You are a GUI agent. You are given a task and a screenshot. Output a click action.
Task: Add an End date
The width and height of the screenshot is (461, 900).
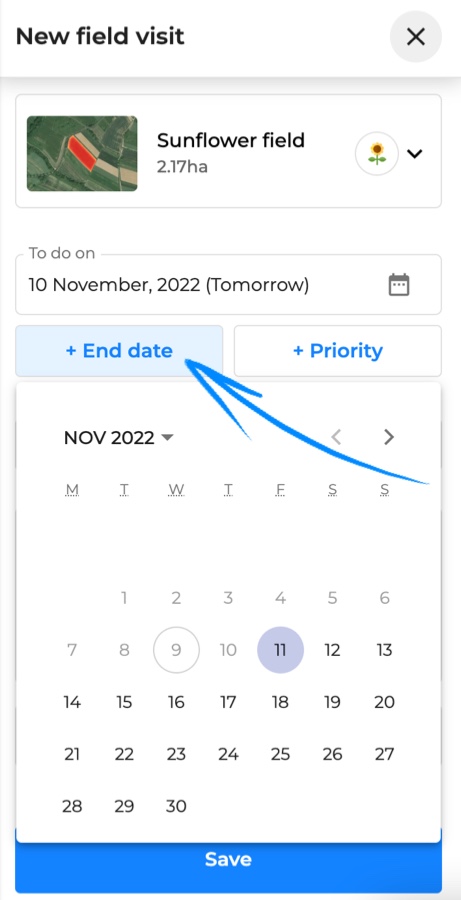[x=119, y=351]
